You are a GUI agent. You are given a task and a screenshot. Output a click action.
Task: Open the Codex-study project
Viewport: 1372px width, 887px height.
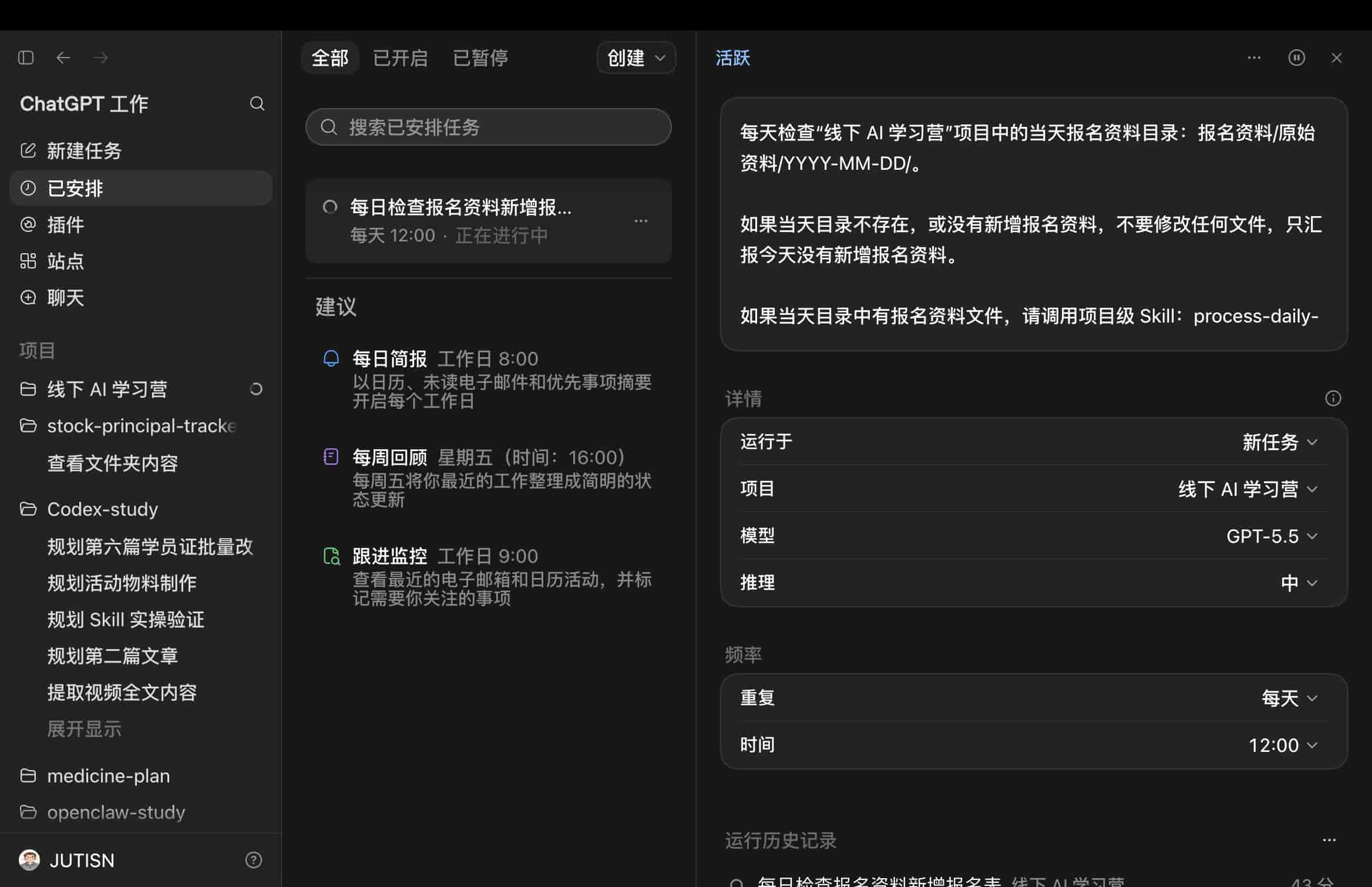pyautogui.click(x=141, y=509)
